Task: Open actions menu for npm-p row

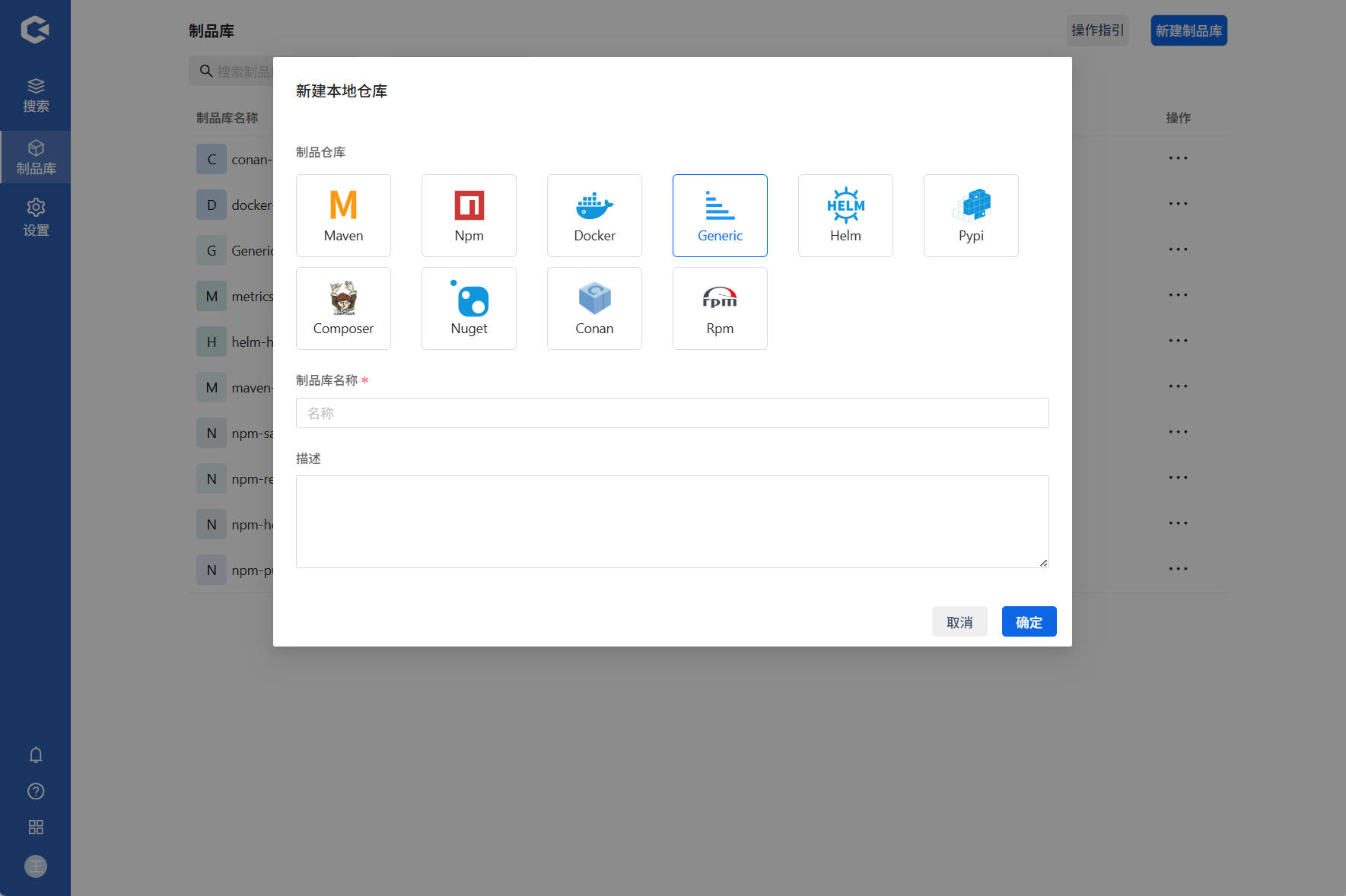Action: click(x=1178, y=569)
